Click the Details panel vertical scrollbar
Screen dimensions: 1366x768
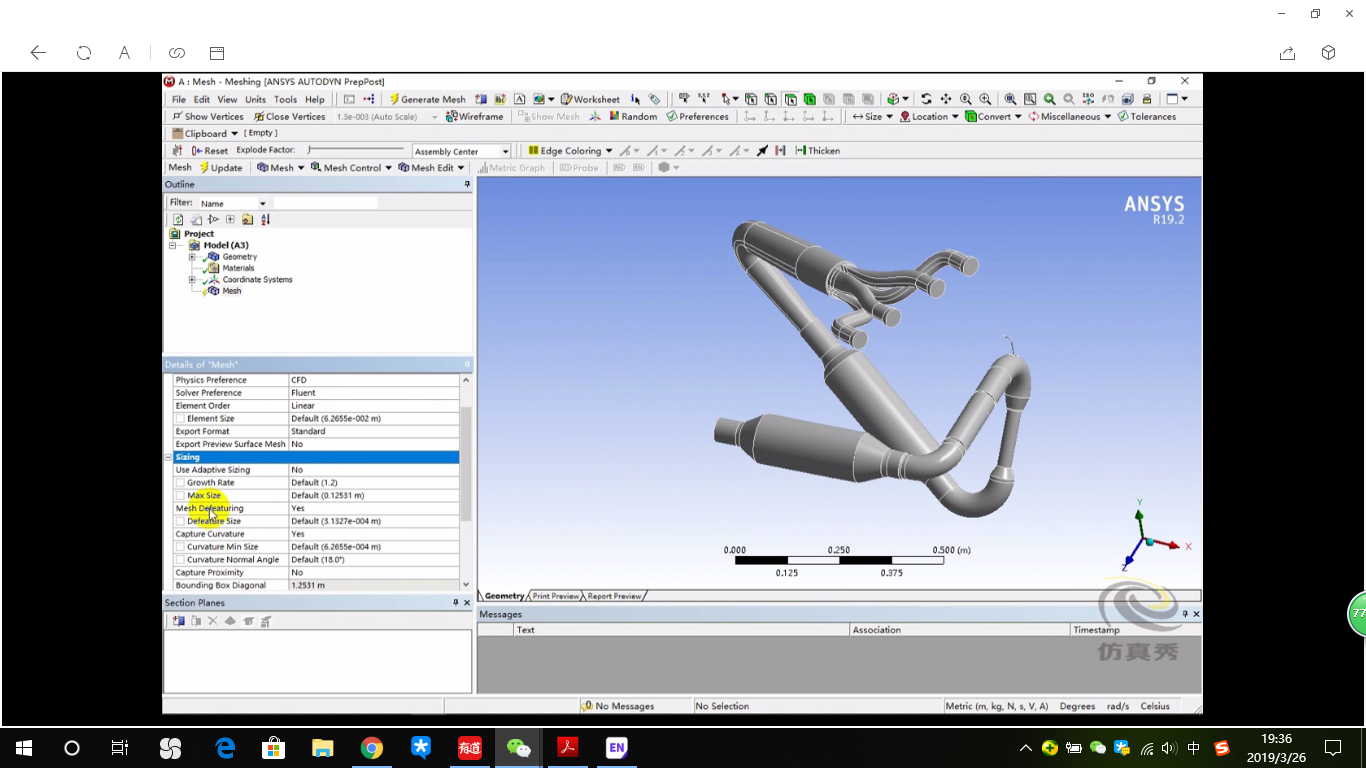coord(465,464)
